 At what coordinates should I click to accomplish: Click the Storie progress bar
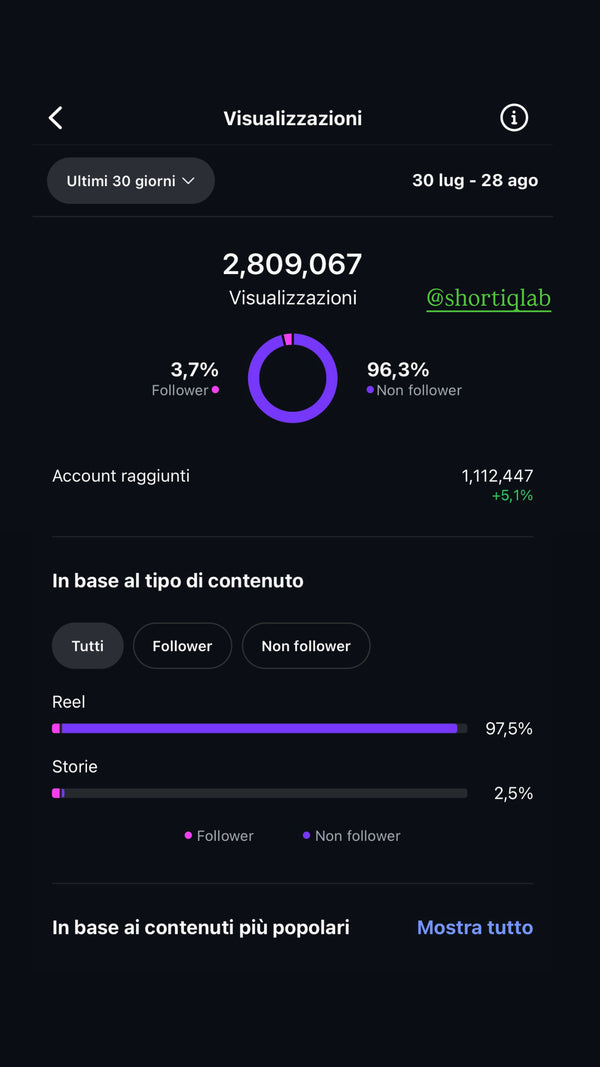point(259,793)
